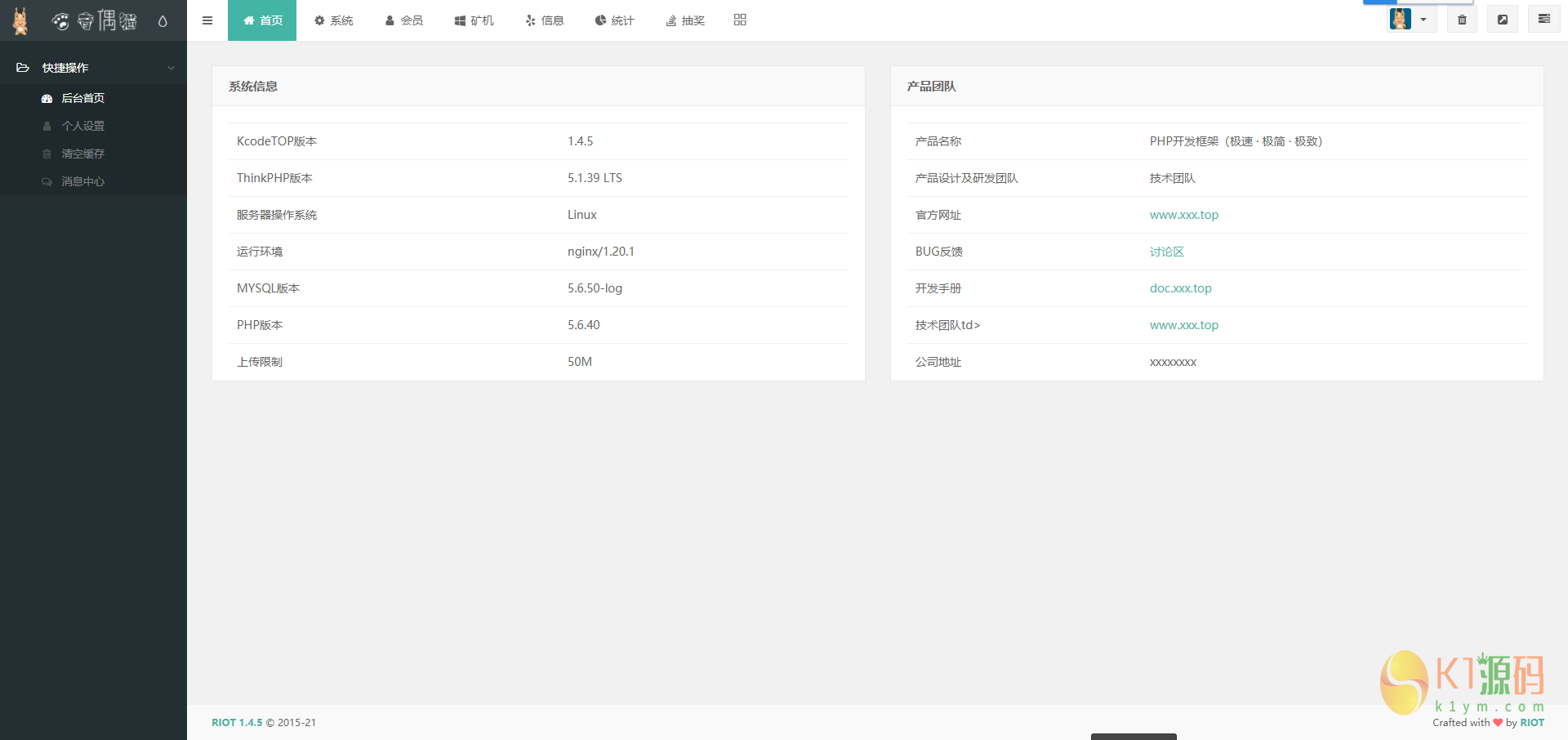This screenshot has width=1568, height=740.
Task: Click the 产品设计及研发团队 label
Action: point(967,178)
